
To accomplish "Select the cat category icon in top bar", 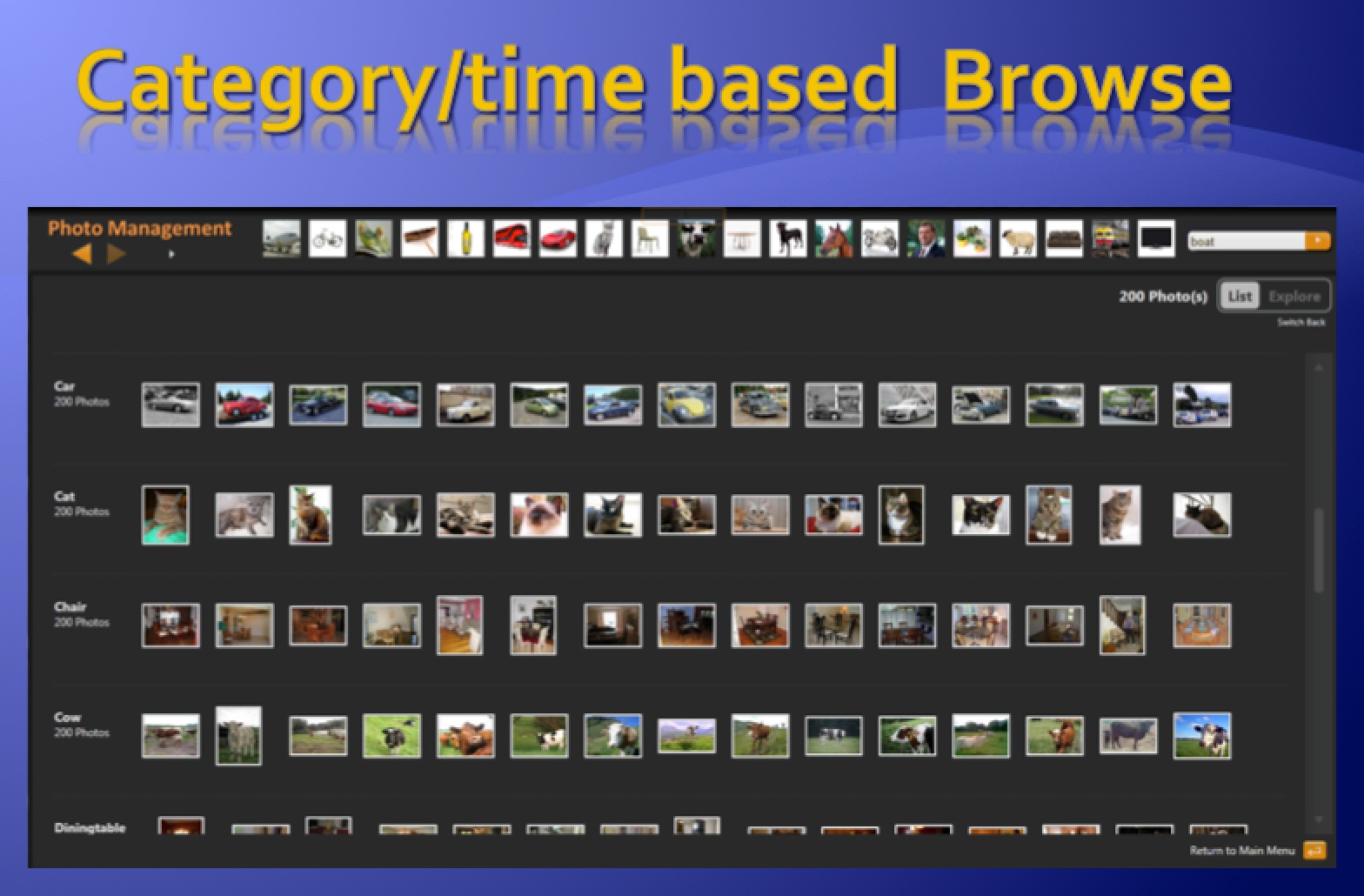I will [x=605, y=238].
